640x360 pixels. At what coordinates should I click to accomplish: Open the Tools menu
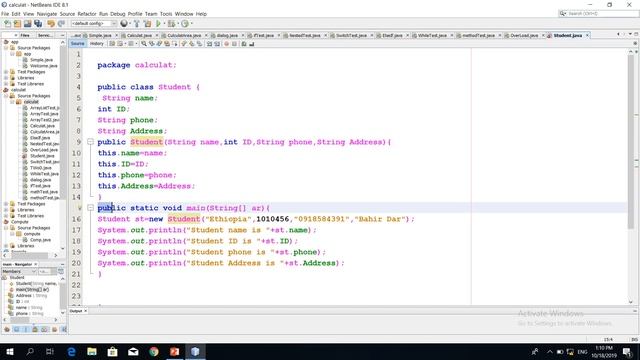pos(166,14)
